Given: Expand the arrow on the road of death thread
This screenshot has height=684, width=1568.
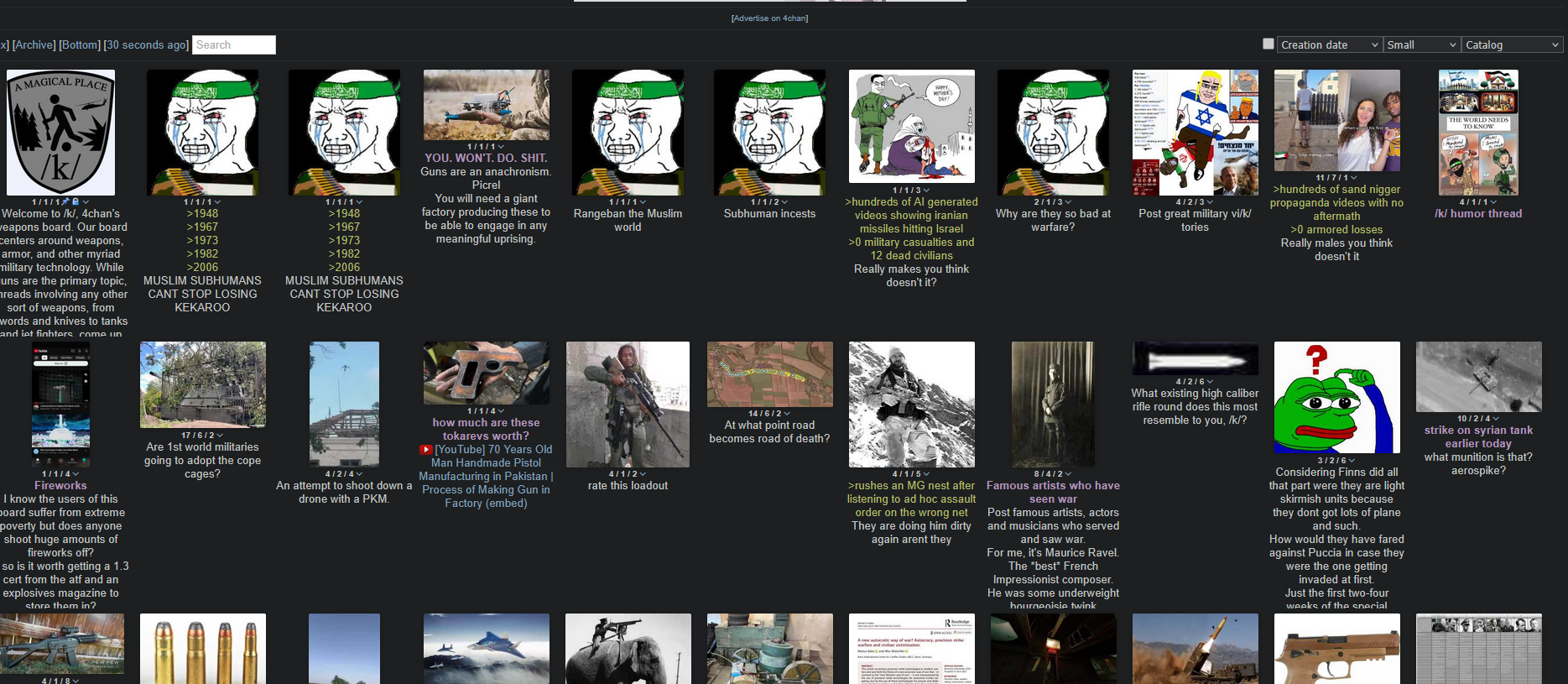Looking at the screenshot, I should point(786,414).
